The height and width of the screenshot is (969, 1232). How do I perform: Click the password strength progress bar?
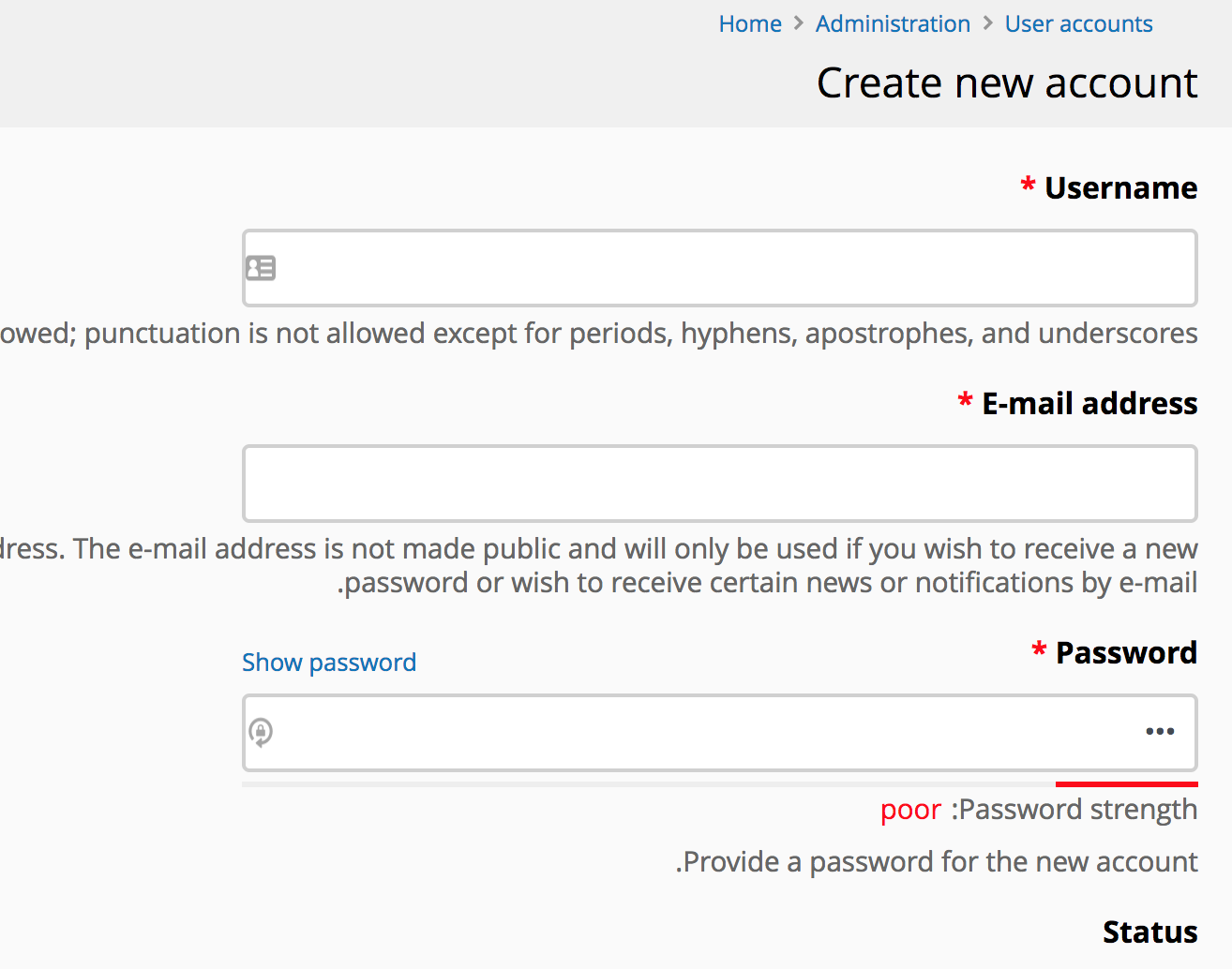[719, 783]
